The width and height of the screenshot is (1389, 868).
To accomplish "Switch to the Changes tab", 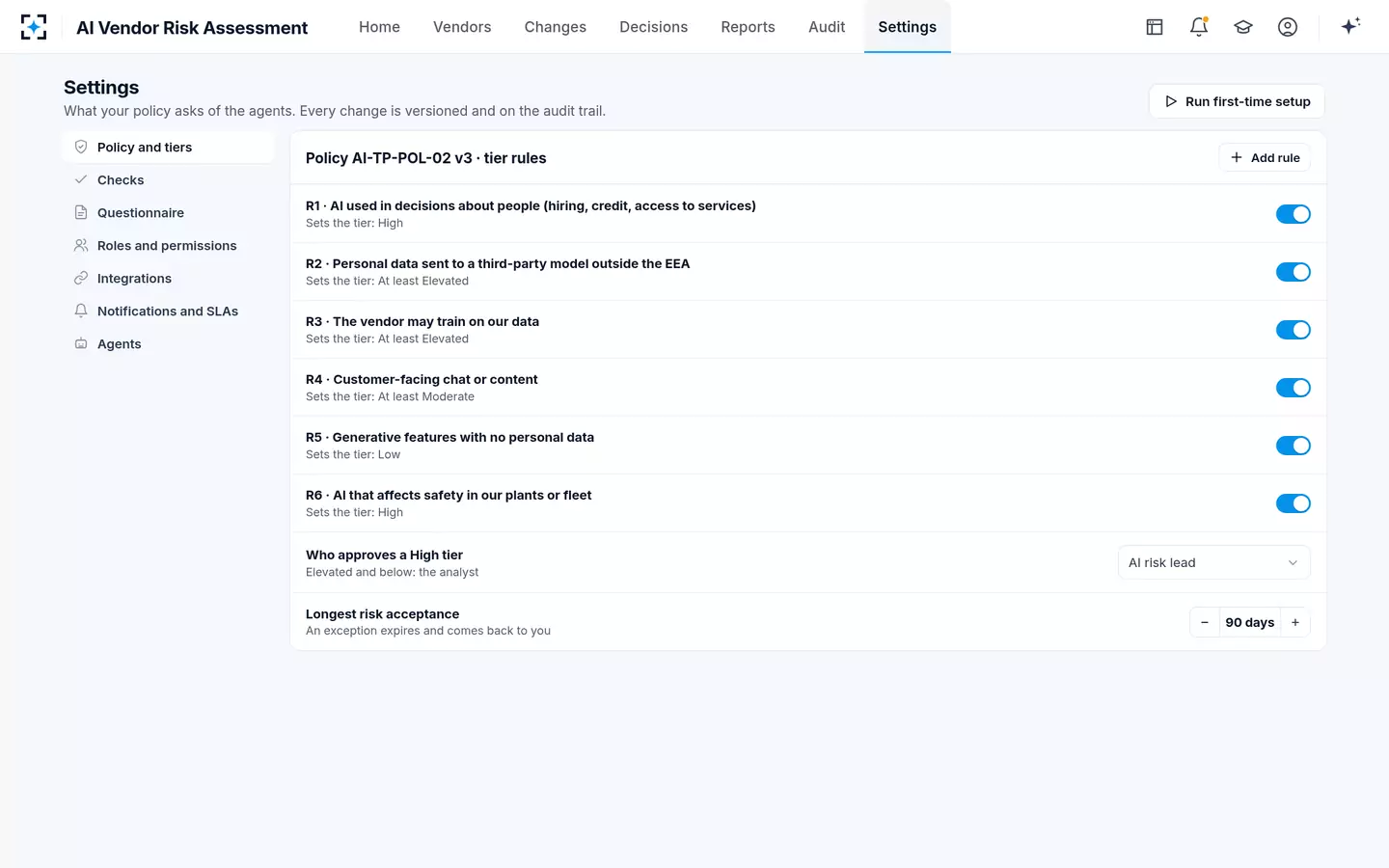I will pyautogui.click(x=556, y=27).
